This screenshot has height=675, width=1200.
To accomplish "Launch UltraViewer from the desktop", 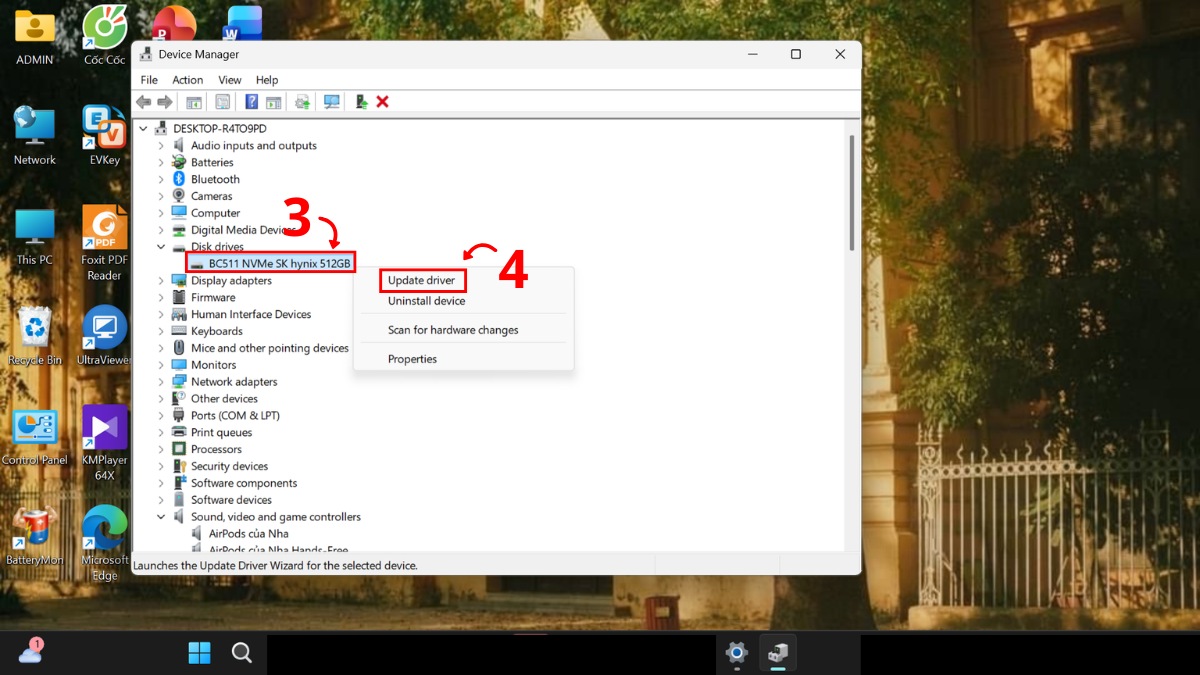I will click(104, 336).
